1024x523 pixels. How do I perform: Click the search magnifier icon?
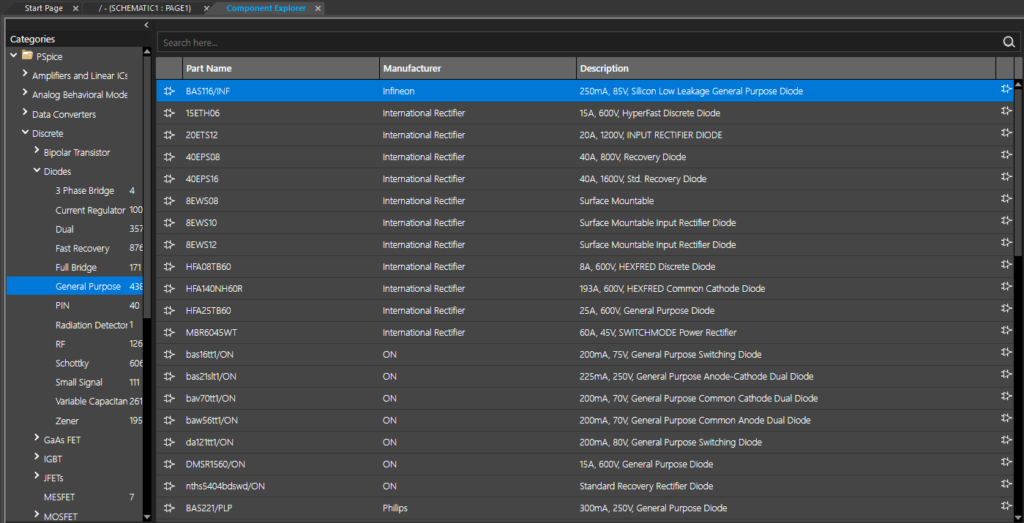pos(1008,42)
